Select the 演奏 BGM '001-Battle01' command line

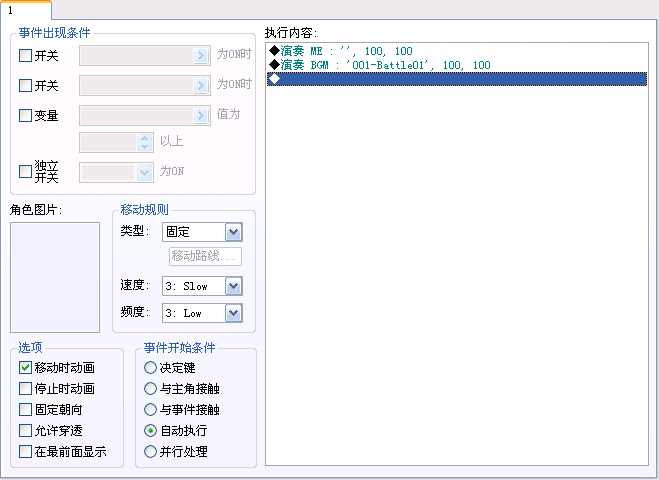457,65
